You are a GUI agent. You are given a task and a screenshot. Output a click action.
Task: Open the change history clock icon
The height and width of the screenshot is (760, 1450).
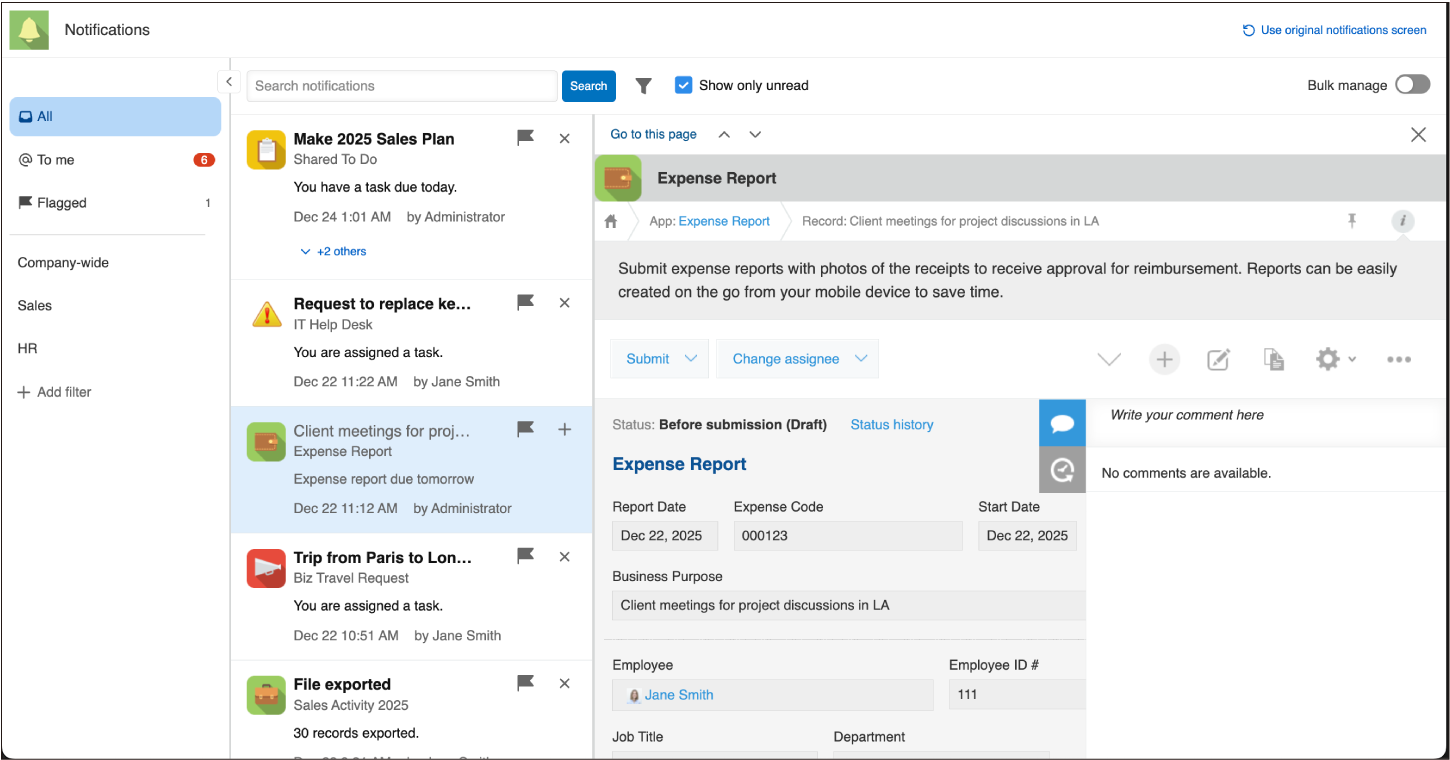(1062, 470)
